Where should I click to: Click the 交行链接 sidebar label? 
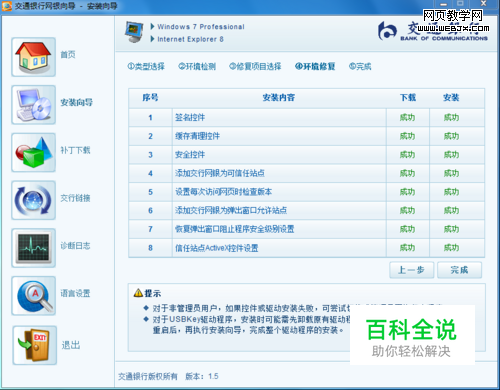(x=75, y=198)
